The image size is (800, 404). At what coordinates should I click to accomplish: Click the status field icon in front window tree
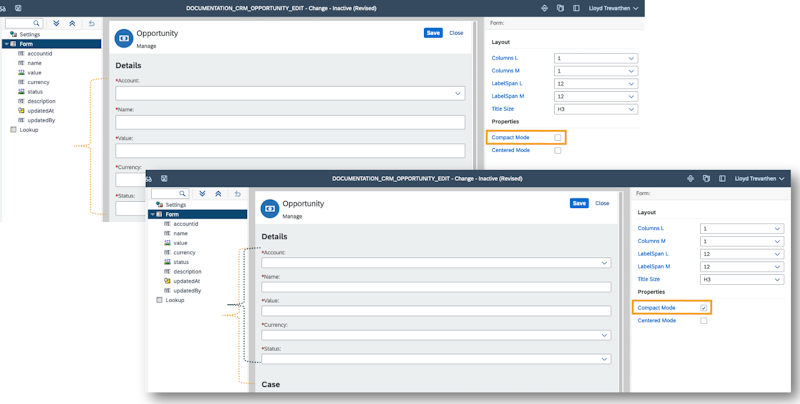[167, 262]
